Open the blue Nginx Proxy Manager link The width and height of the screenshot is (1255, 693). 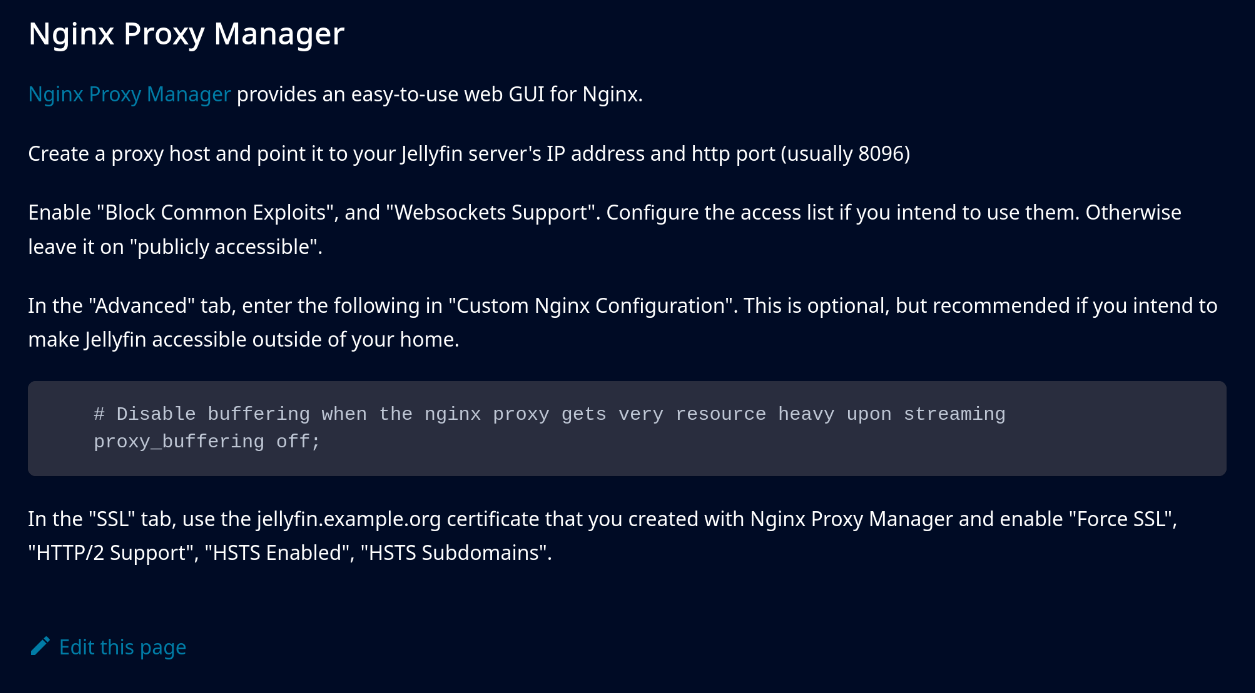click(x=129, y=95)
